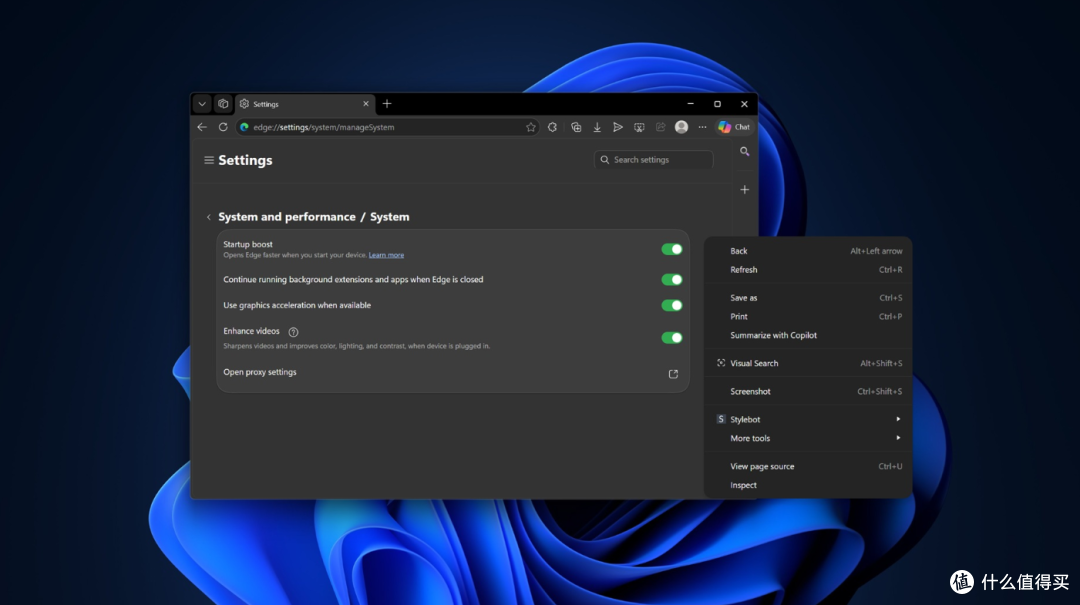Click the Enhance videos help question icon
This screenshot has height=605, width=1080.
(x=293, y=332)
